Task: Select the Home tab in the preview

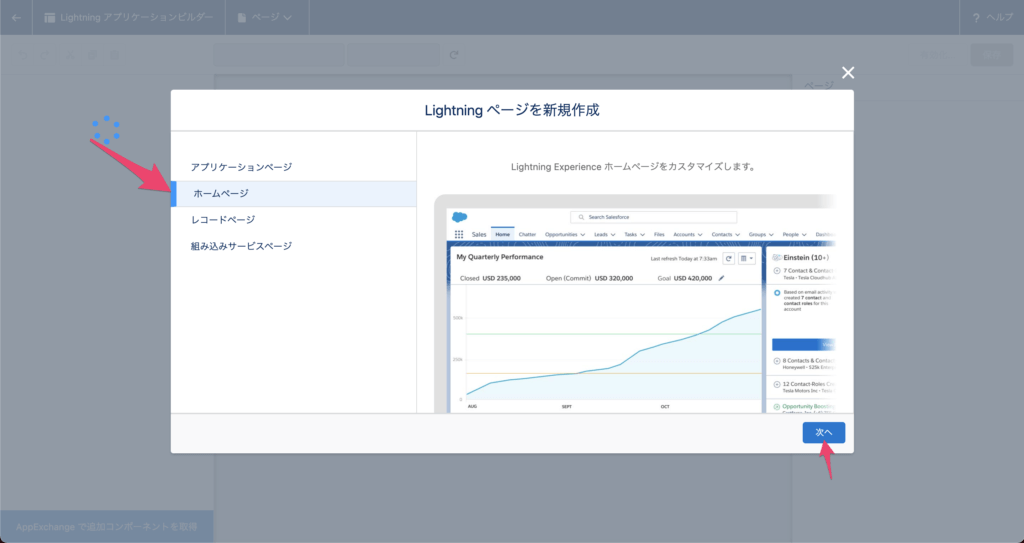Action: 502,234
